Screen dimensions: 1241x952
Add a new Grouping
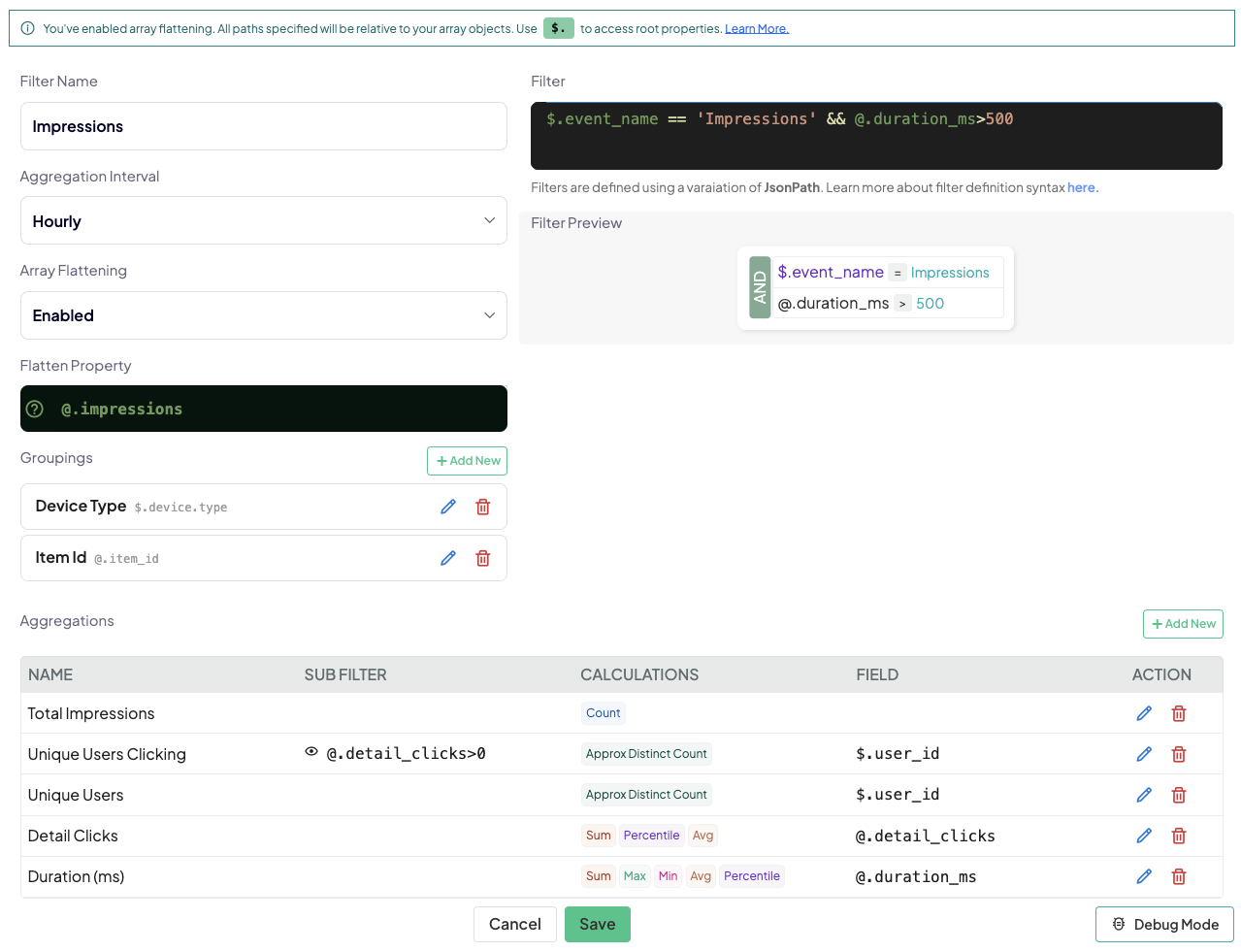467,460
